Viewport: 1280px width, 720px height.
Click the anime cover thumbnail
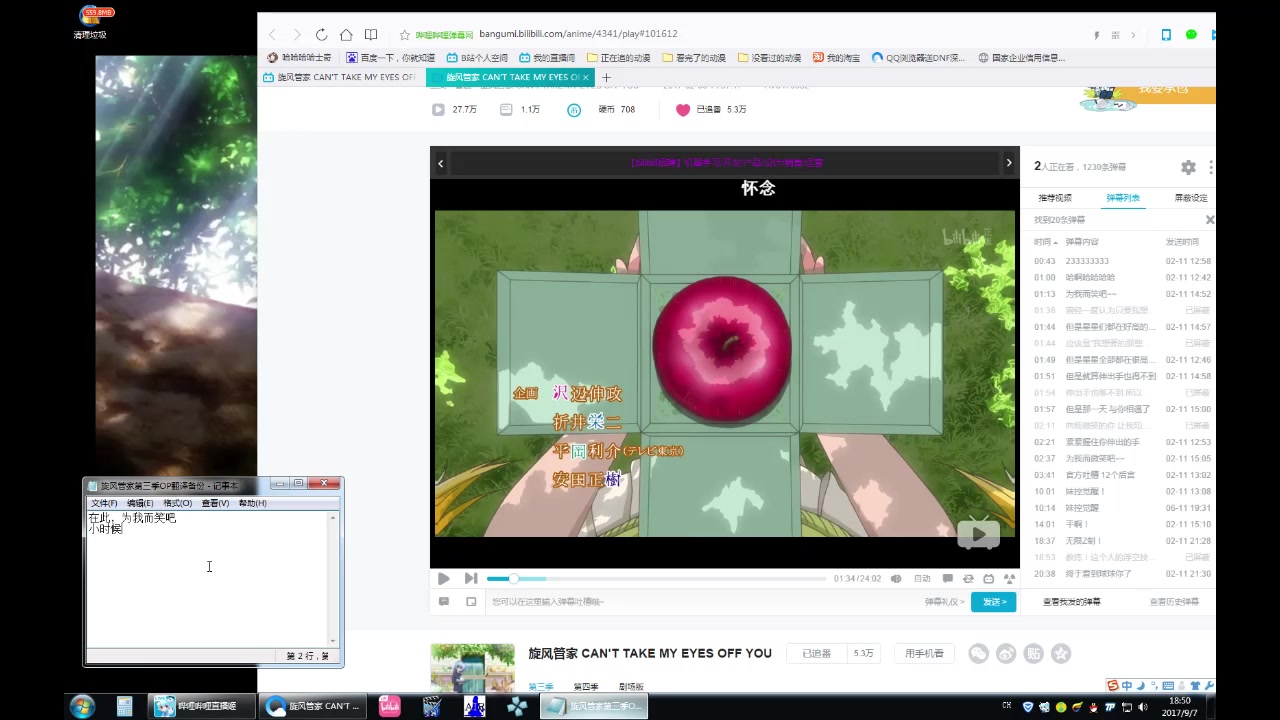pyautogui.click(x=472, y=668)
